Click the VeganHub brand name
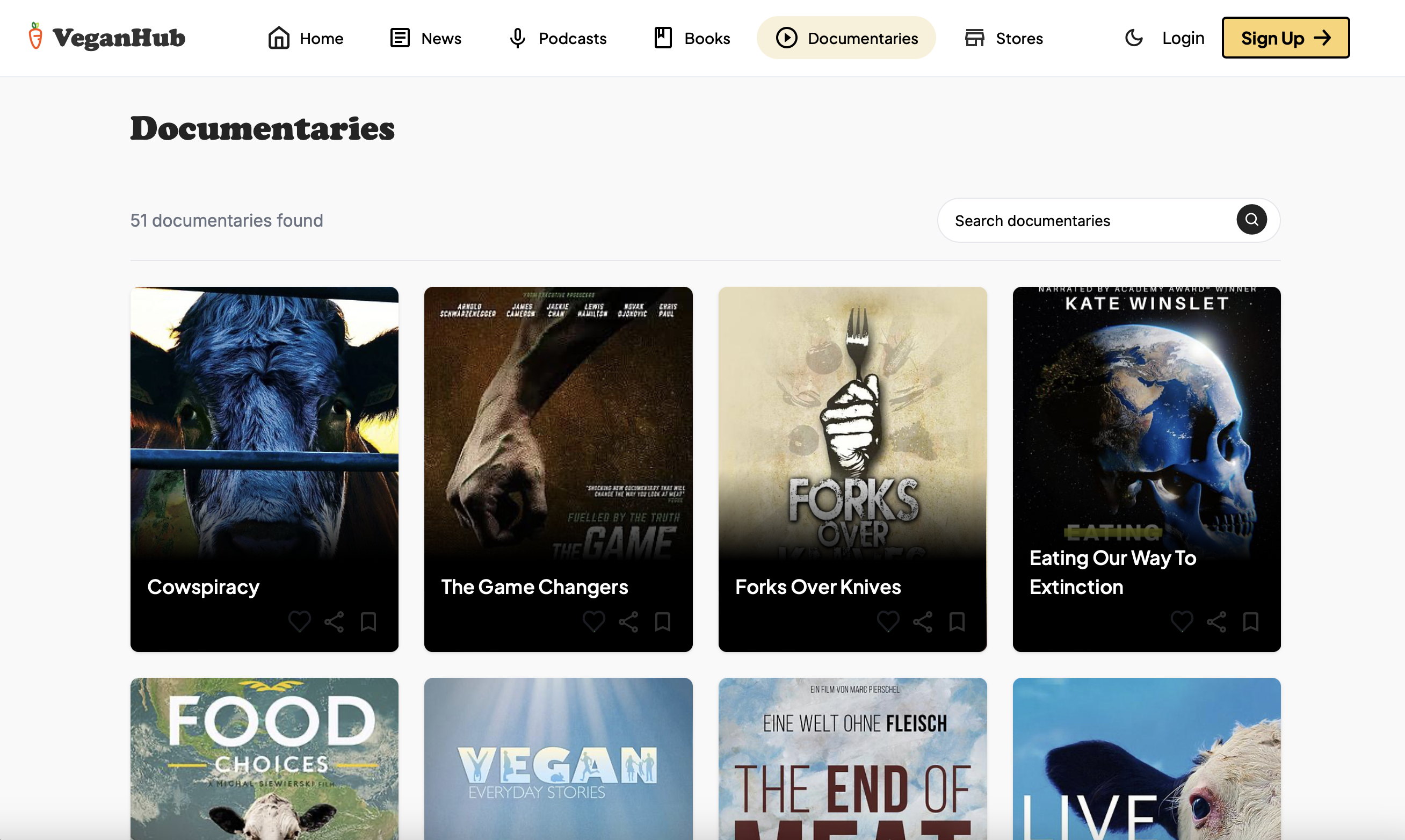The width and height of the screenshot is (1405, 840). 119,38
